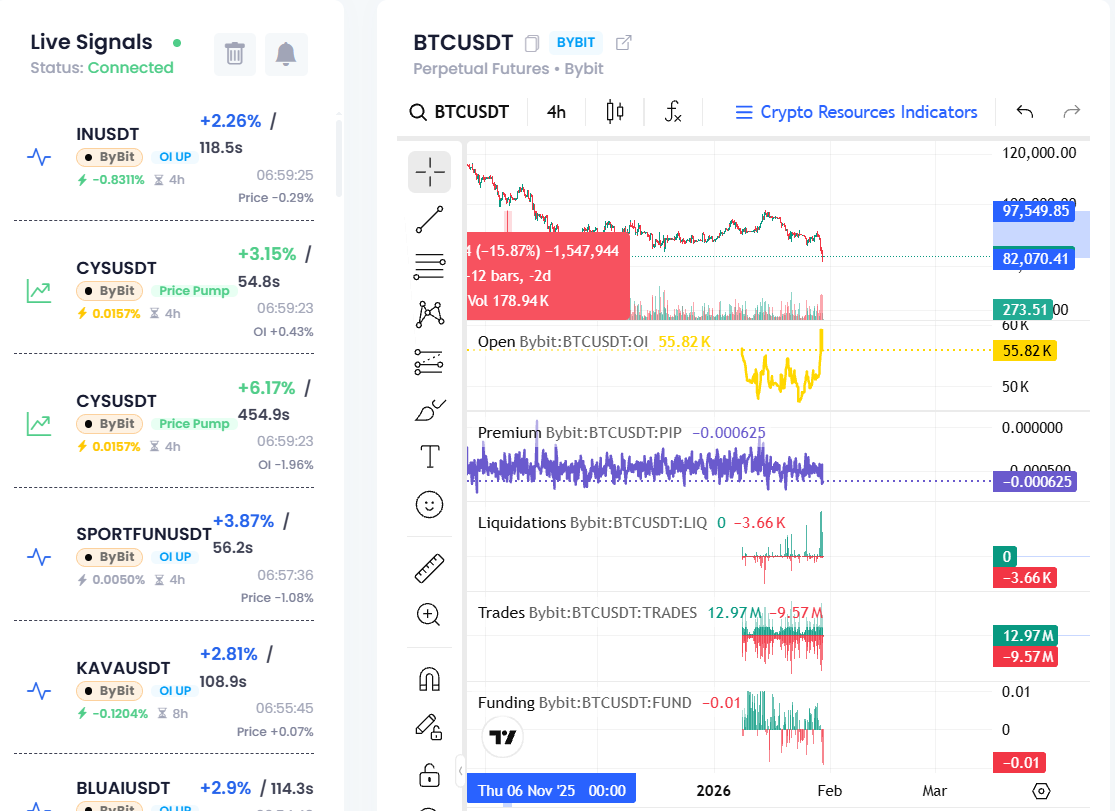Click the Liquidations Bybit:BTCUSDT:LIQ legend
1115x811 pixels.
(631, 523)
